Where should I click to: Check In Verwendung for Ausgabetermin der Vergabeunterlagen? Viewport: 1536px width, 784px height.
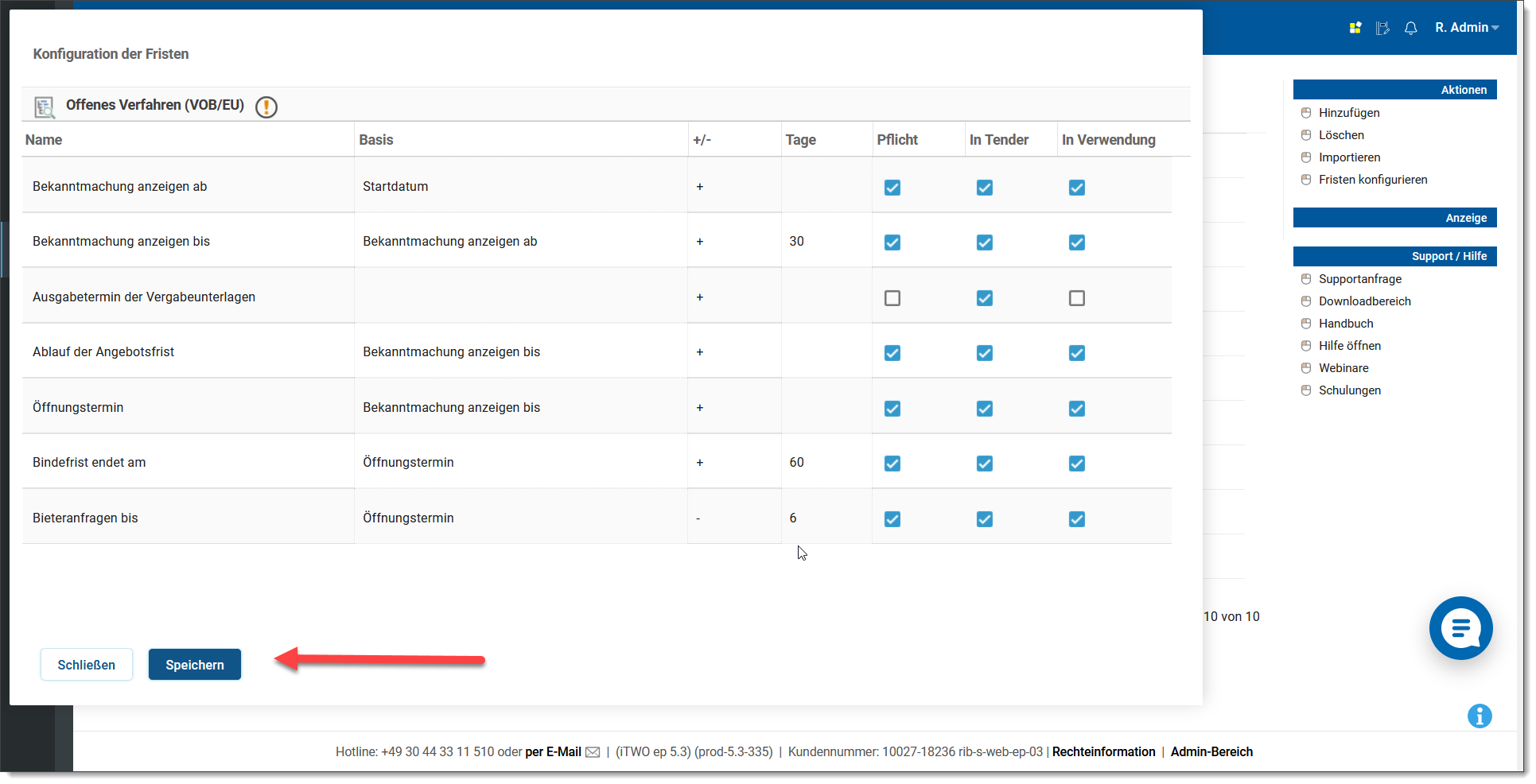point(1077,298)
